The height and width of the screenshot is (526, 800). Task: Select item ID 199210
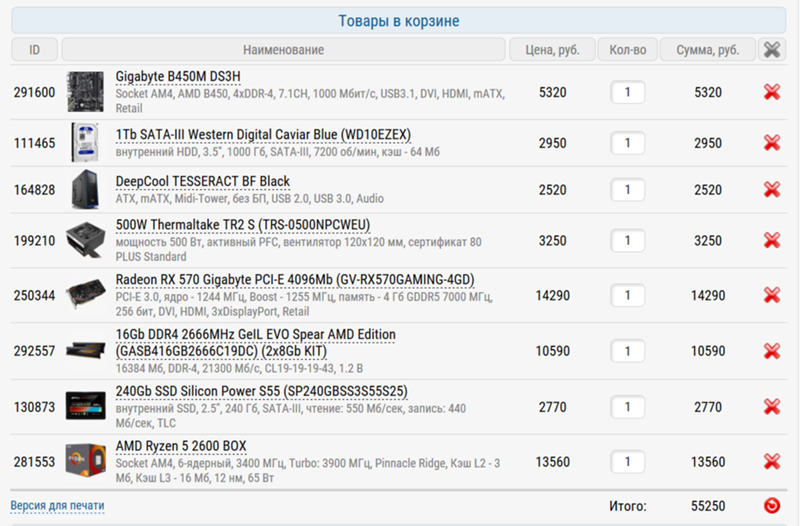(x=34, y=240)
